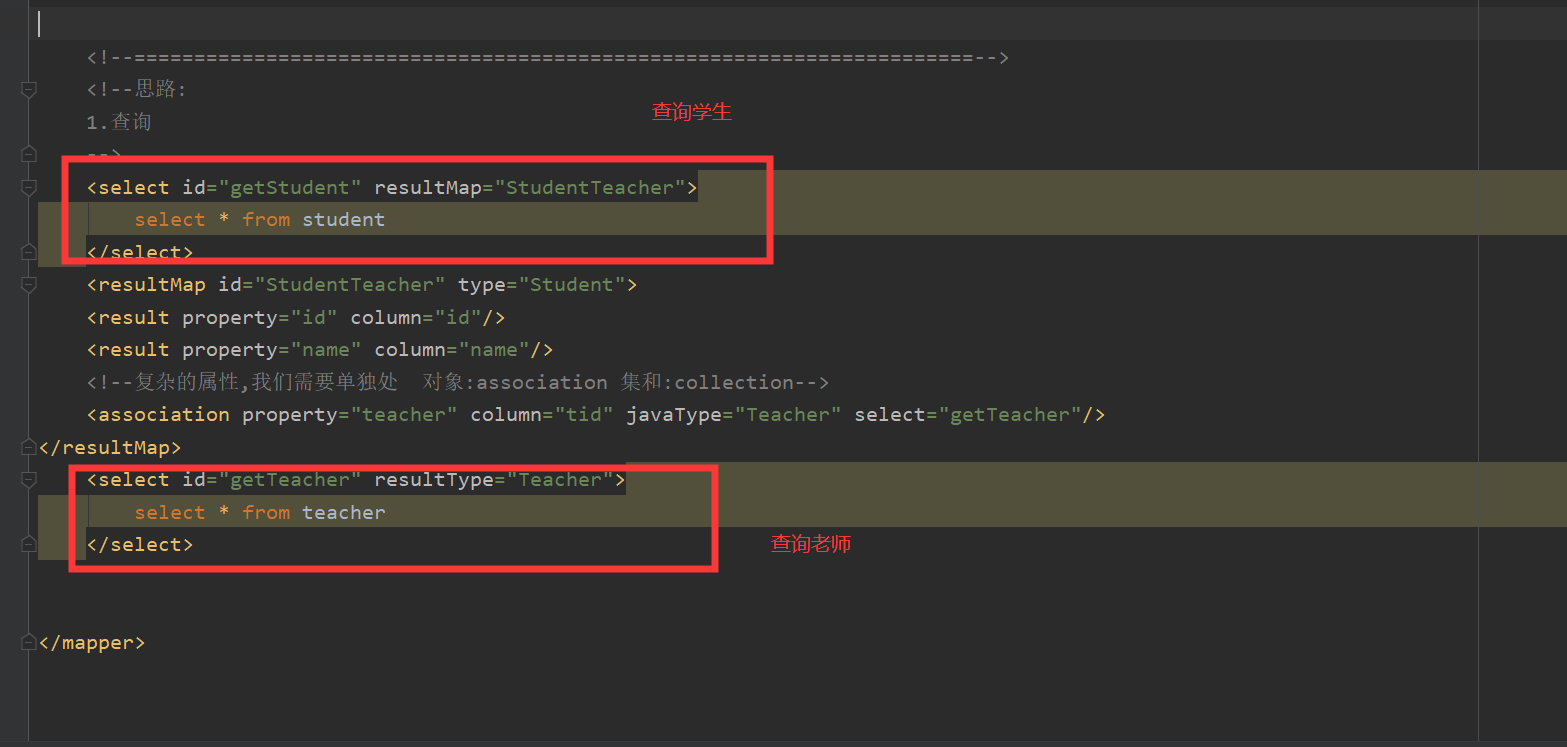
Task: Click the property="id" attribute
Action: point(260,318)
